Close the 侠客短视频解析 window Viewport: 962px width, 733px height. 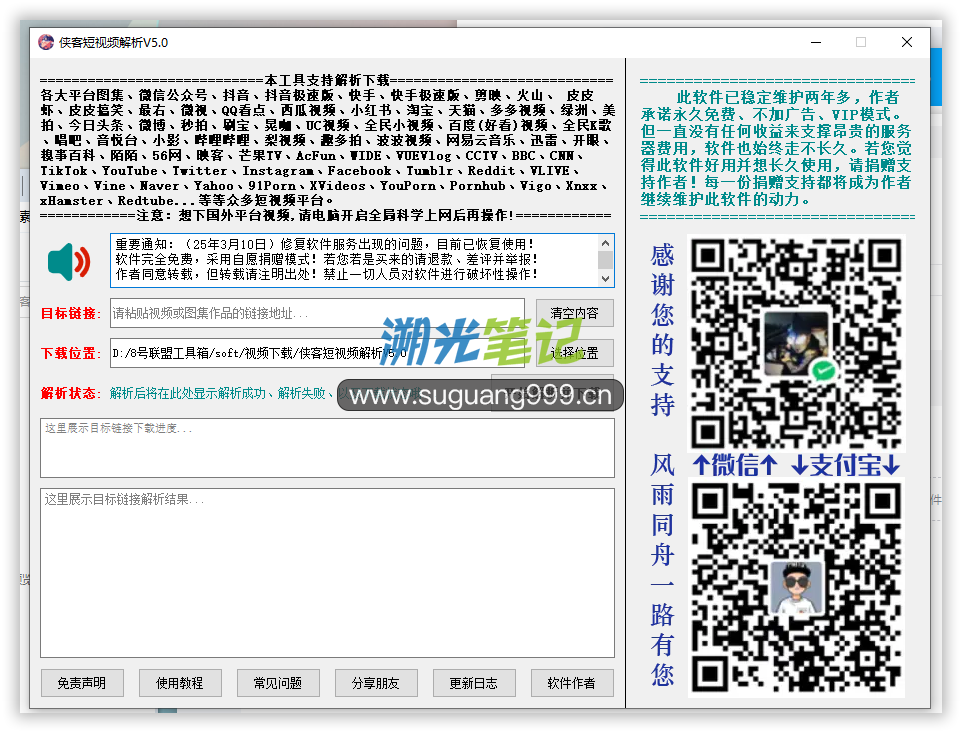click(x=907, y=42)
